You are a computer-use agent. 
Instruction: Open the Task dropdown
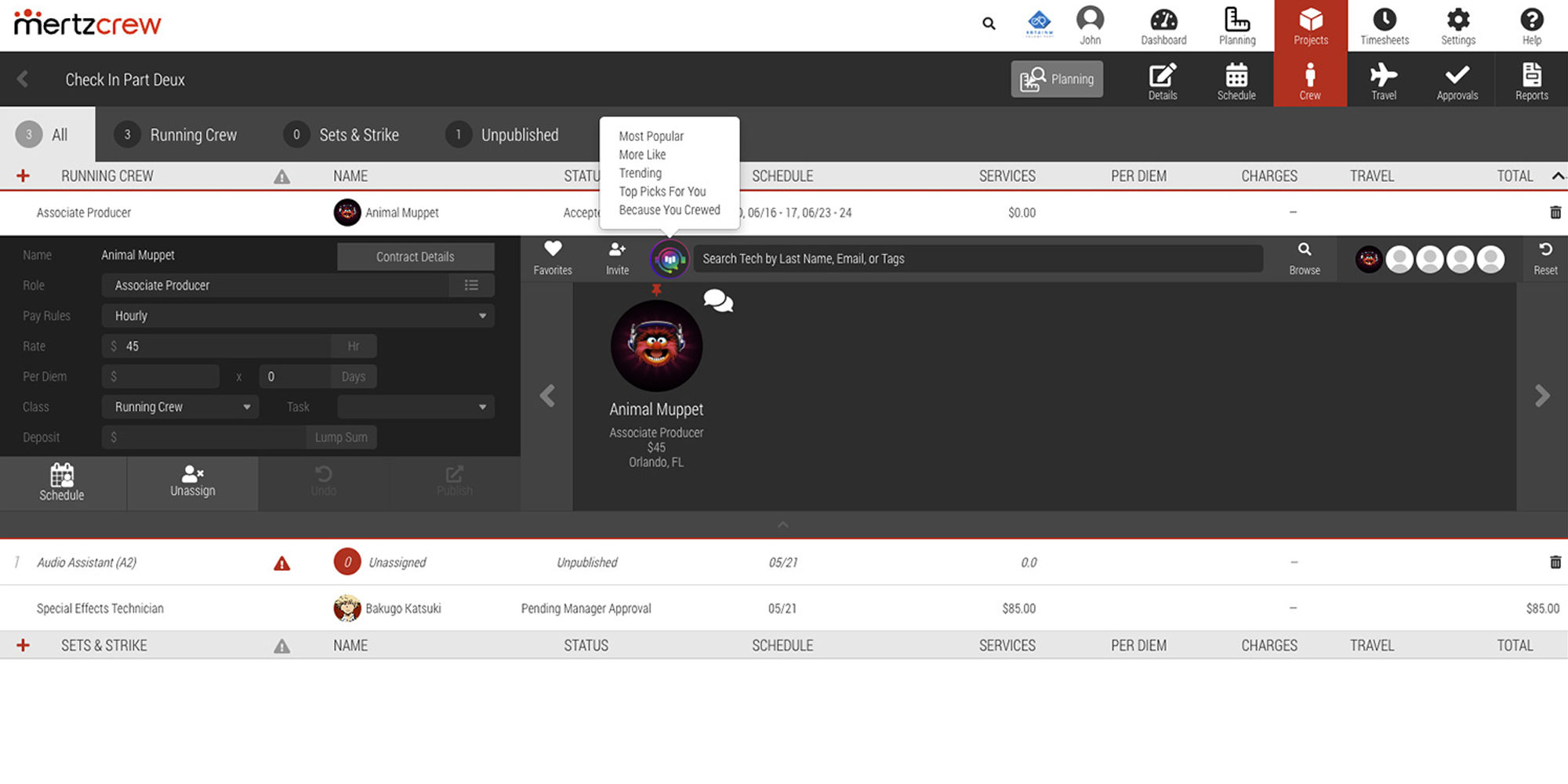416,407
